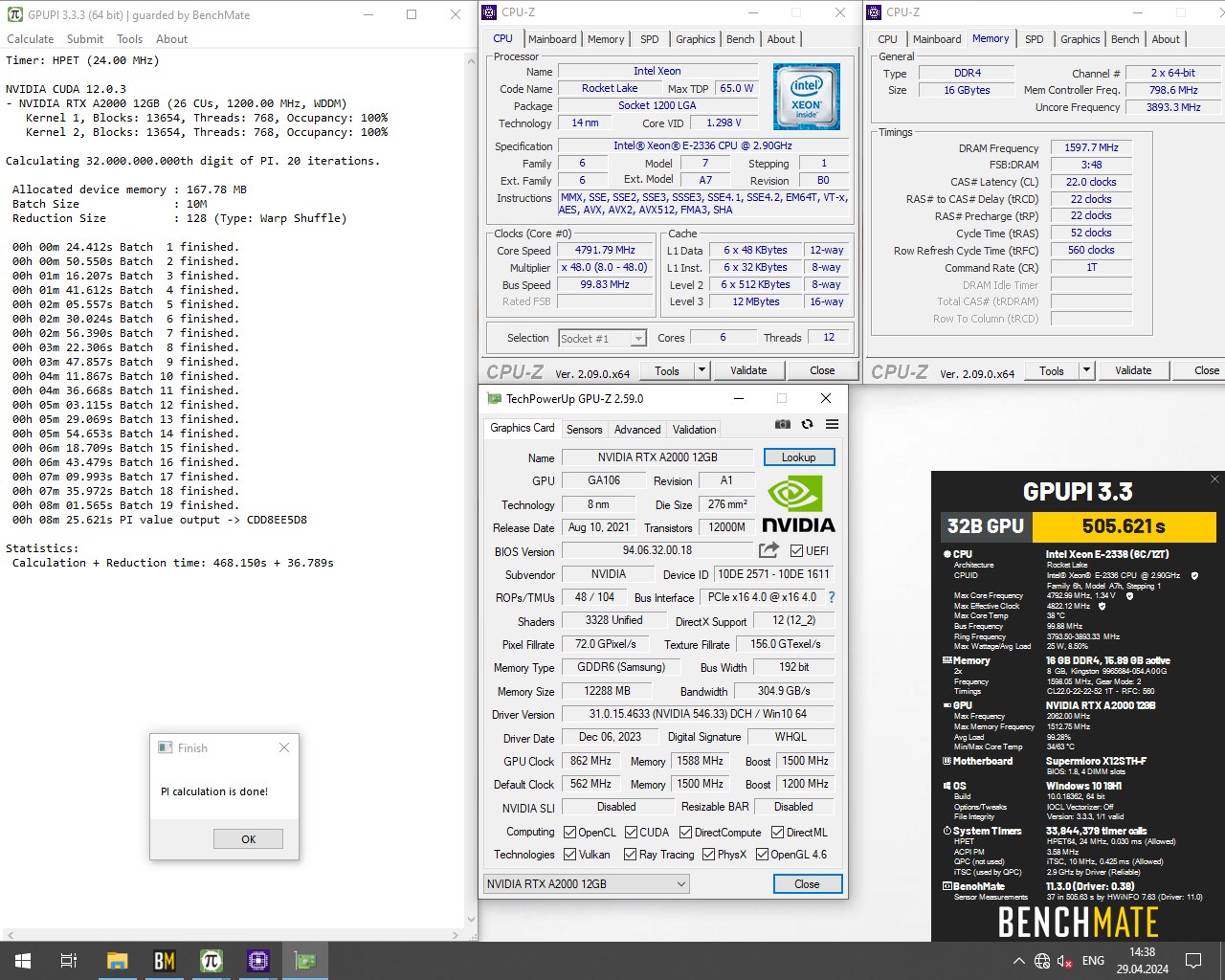1225x980 pixels.
Task: Toggle the OpenCL checkbox
Action: point(569,833)
